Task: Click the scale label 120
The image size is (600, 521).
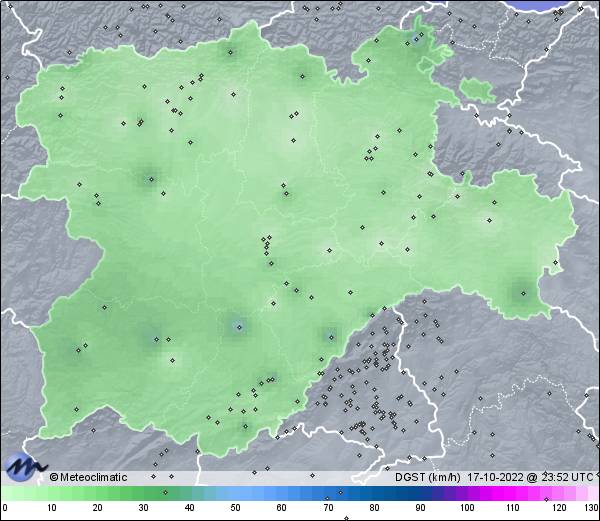Action: coord(559,508)
